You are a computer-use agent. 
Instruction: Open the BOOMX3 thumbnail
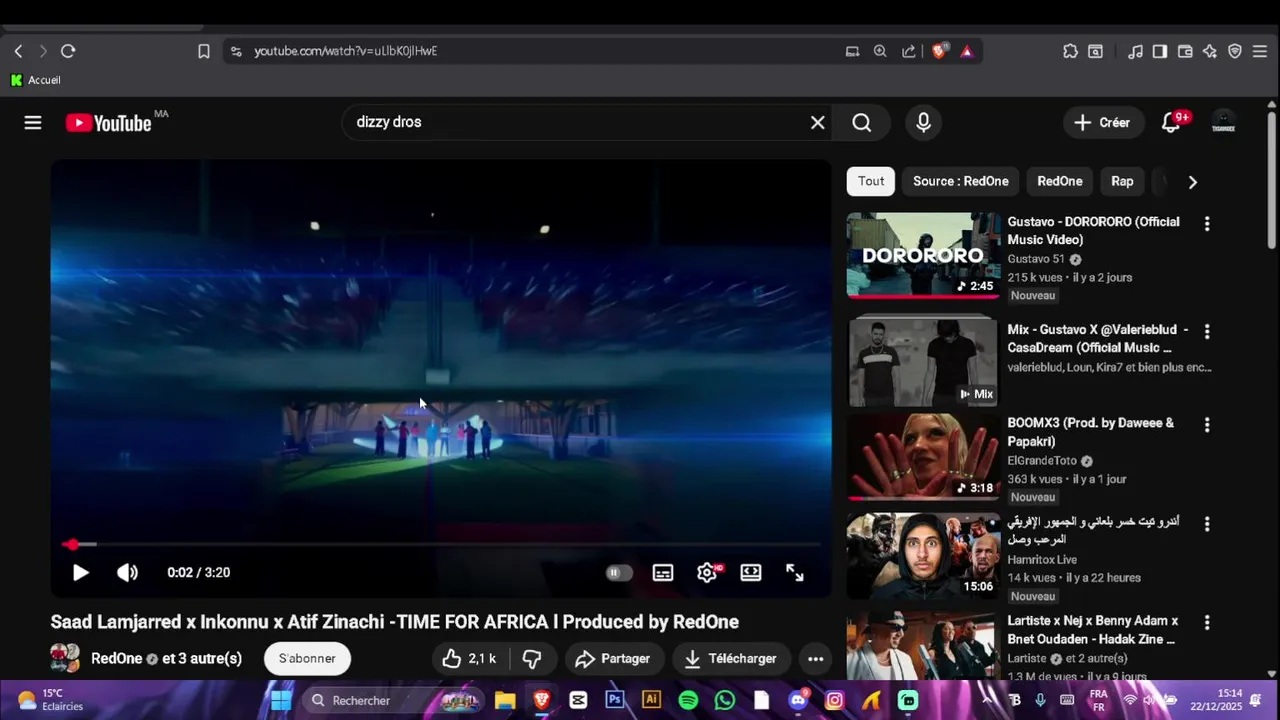point(923,457)
